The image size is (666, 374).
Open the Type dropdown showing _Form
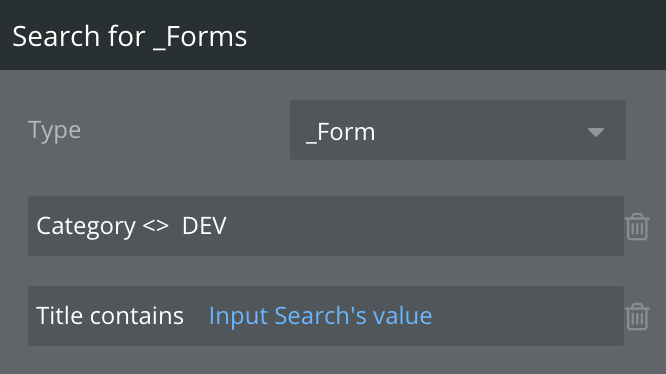pos(457,130)
